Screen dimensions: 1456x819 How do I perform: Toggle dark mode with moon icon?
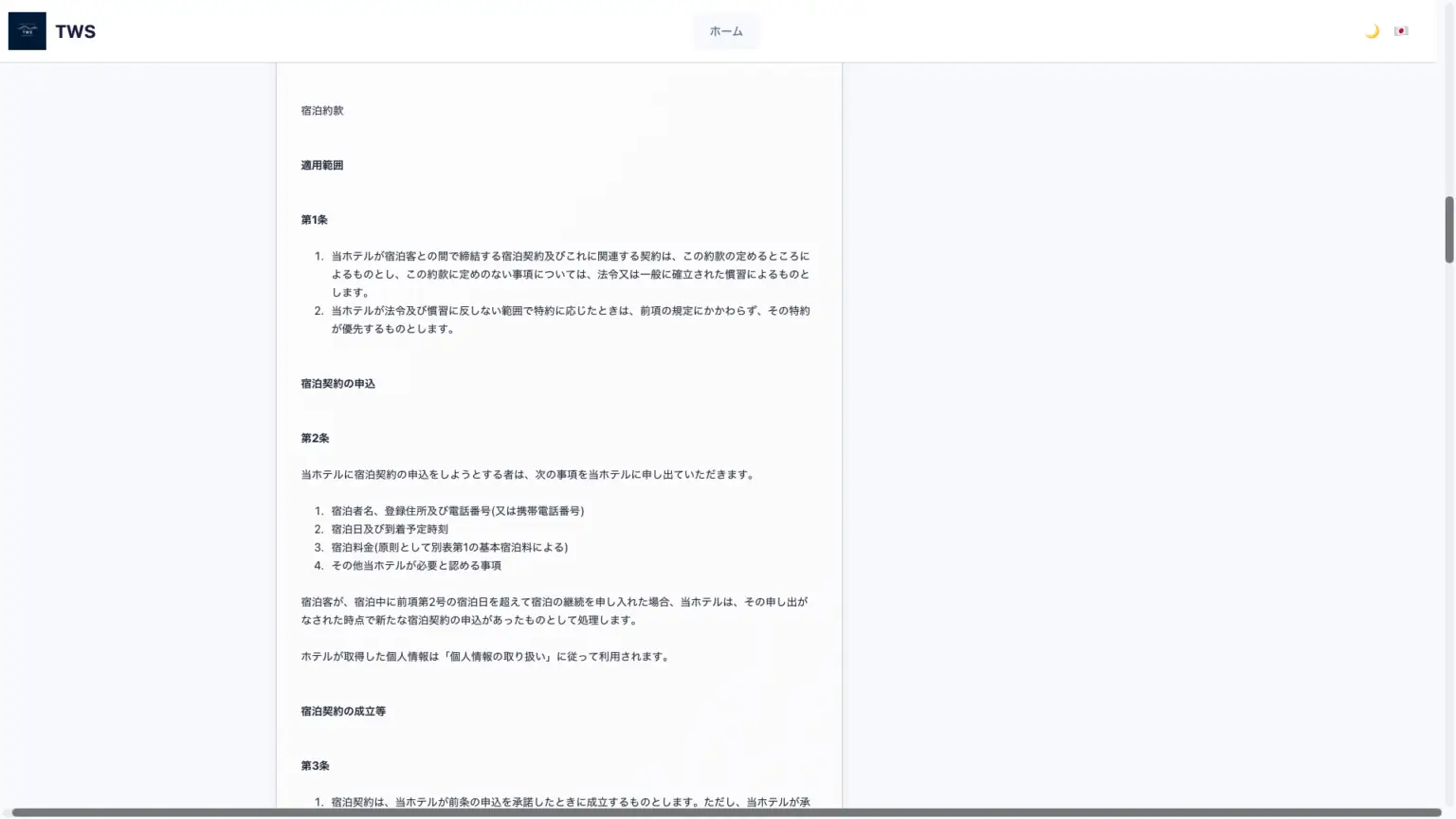pyautogui.click(x=1372, y=31)
